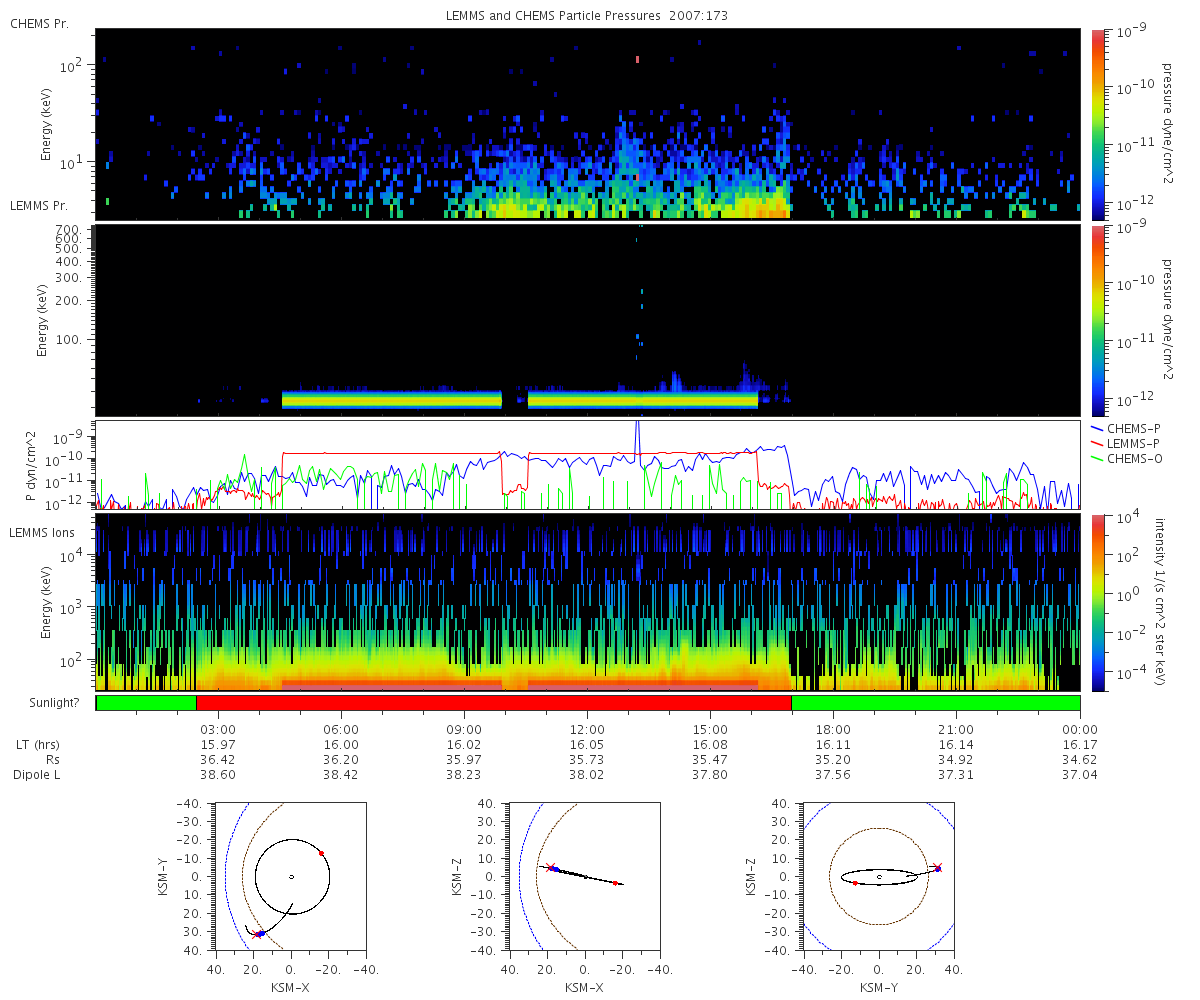
Task: Click the CHEMS pressure color bar
Action: pyautogui.click(x=1097, y=124)
